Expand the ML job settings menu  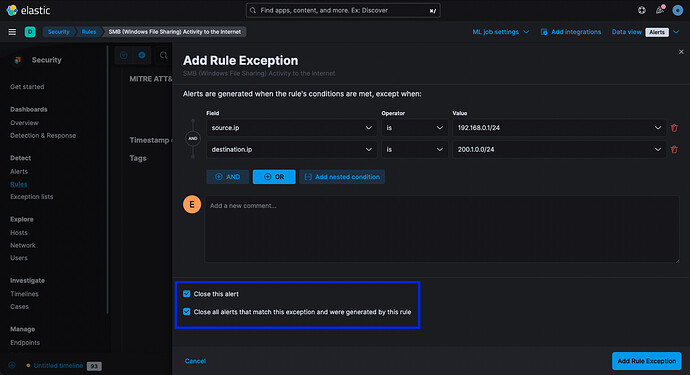pos(500,32)
